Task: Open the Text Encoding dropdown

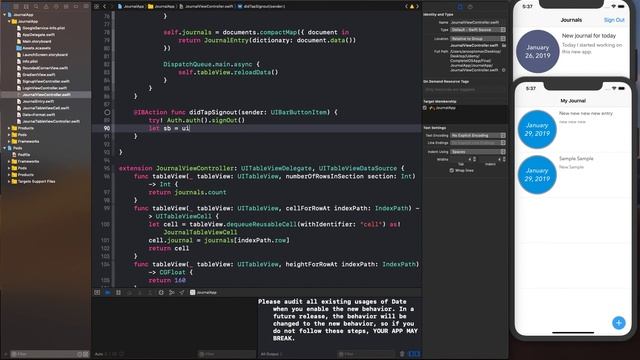Action: (478, 135)
